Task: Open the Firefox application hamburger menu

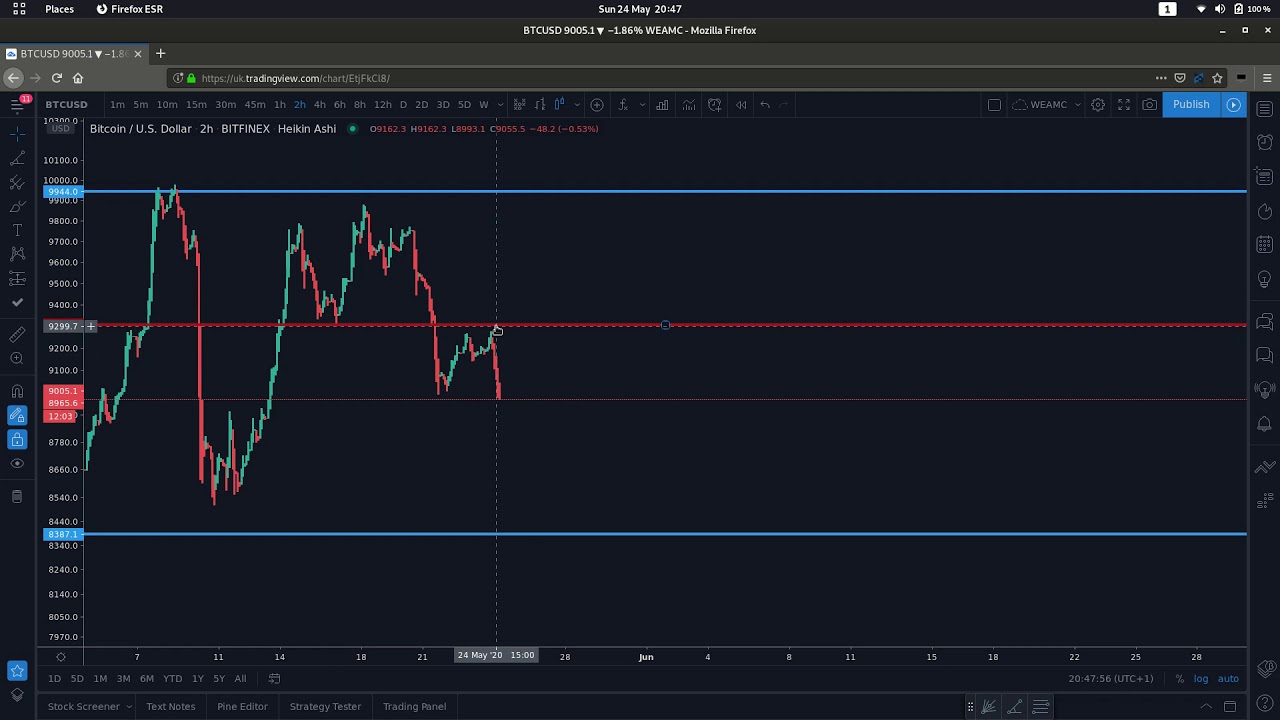Action: 1267,78
